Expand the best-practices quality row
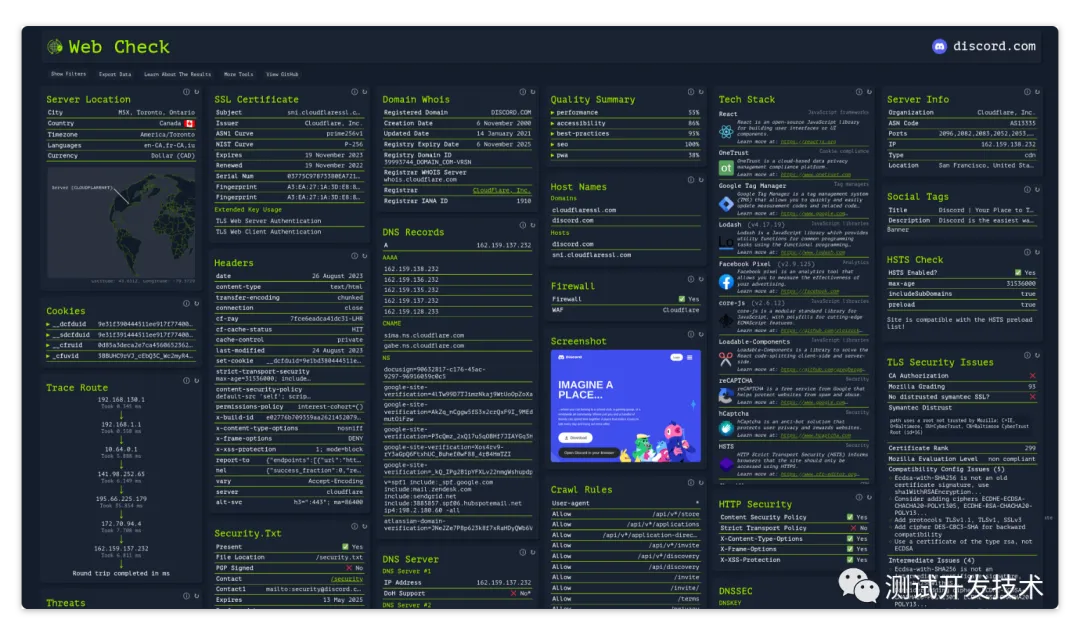The width and height of the screenshot is (1080, 635). [625, 134]
